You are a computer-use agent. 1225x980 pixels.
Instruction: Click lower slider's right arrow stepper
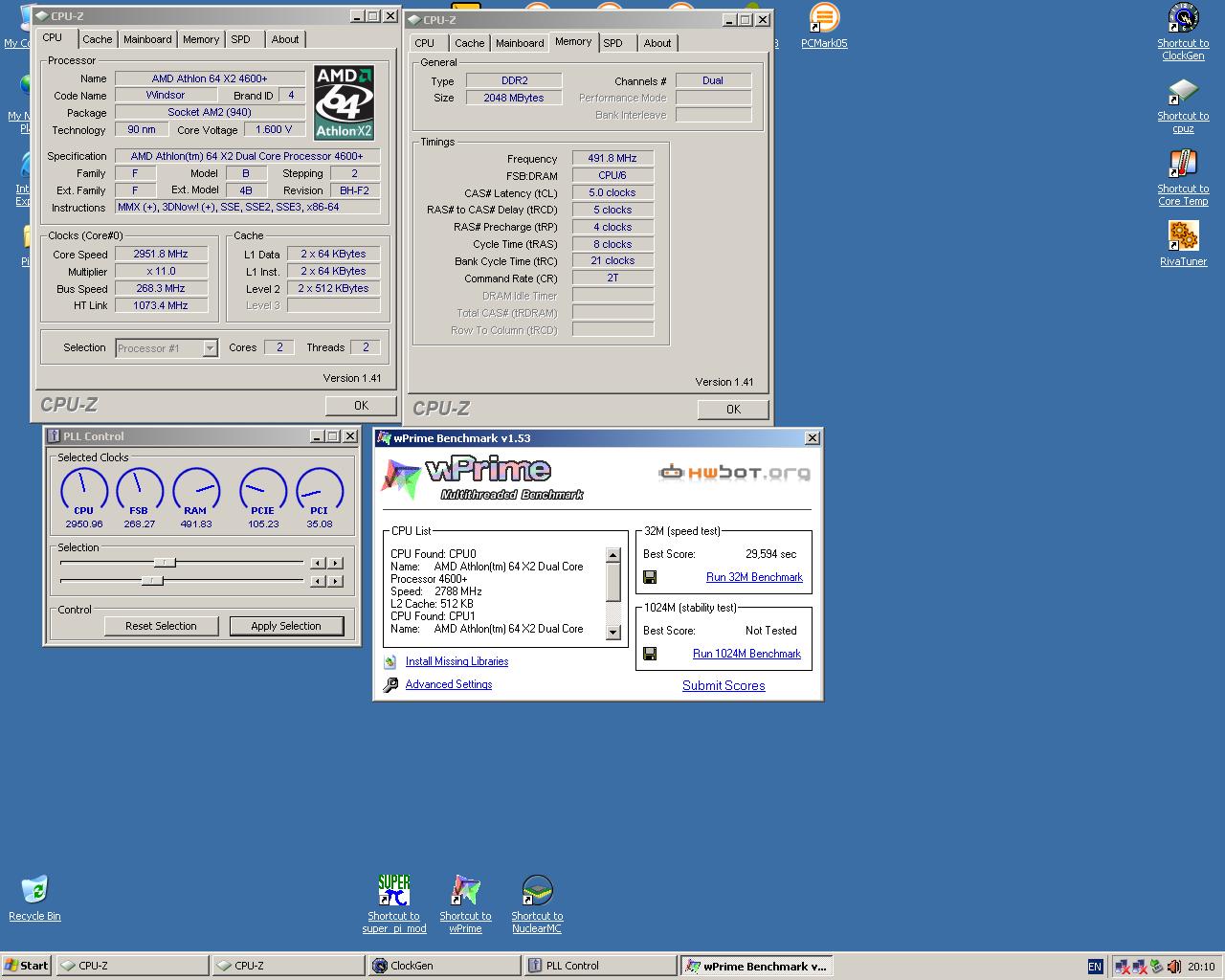point(335,581)
